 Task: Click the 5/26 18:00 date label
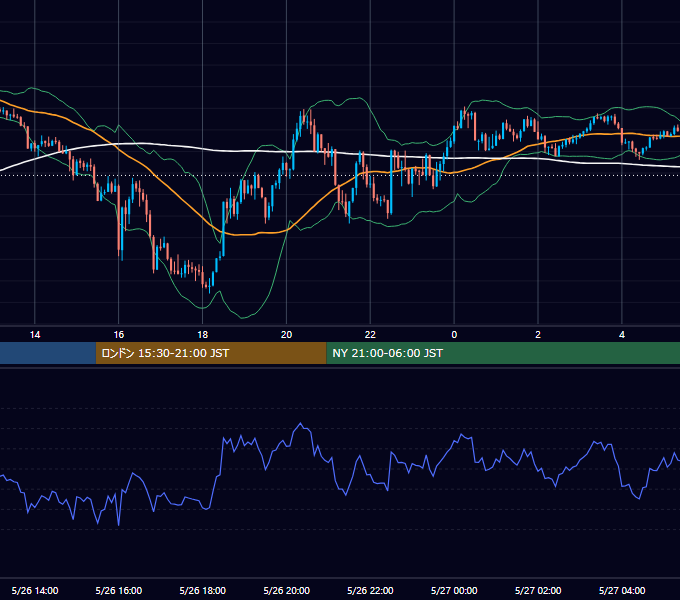point(203,590)
